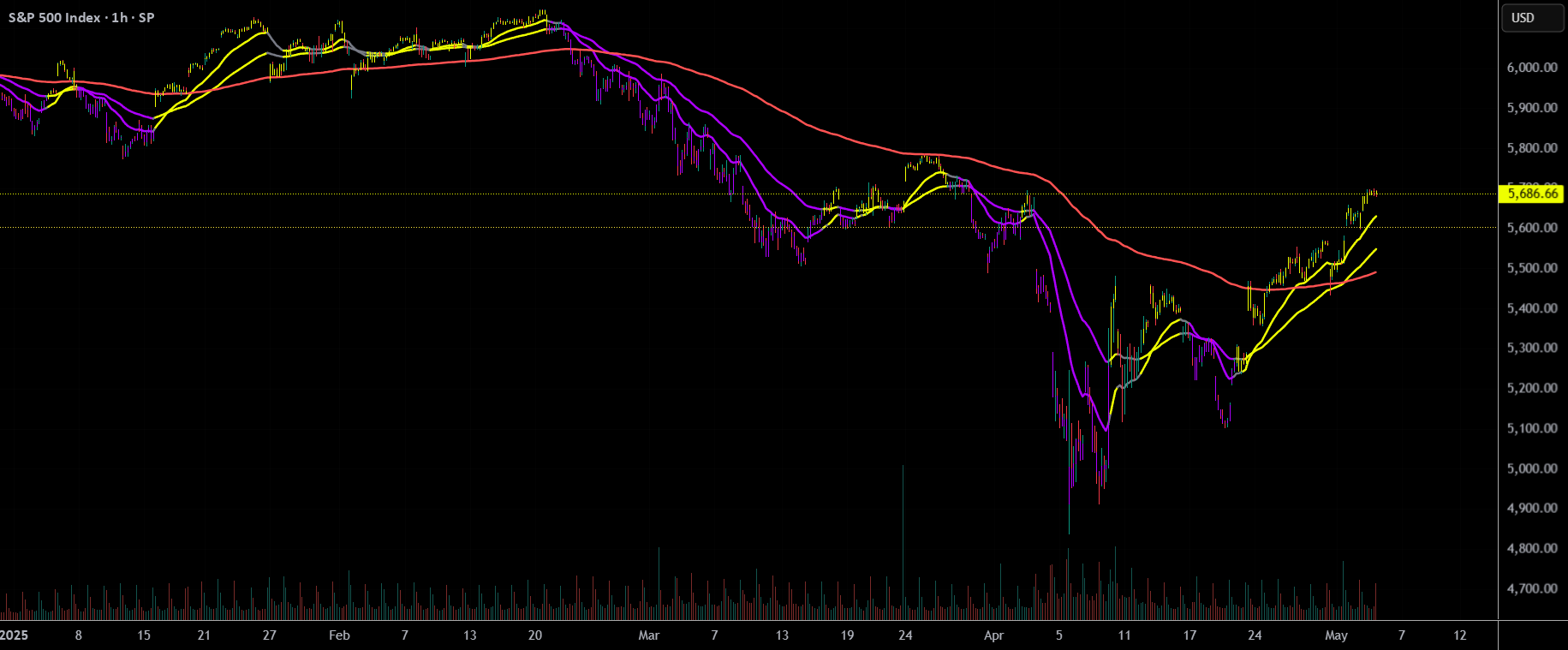Select the Feb marker on the time axis
The height and width of the screenshot is (650, 1568).
pos(339,635)
